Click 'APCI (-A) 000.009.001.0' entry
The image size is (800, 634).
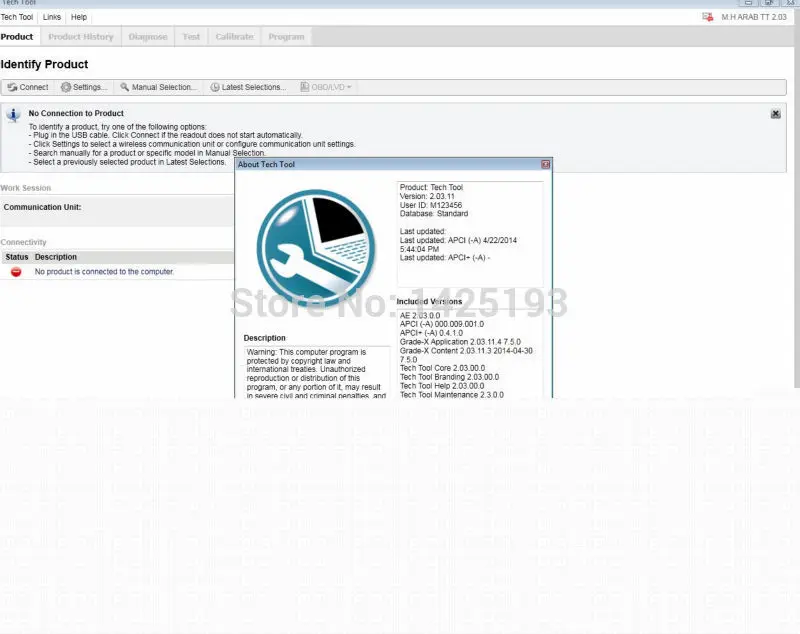coord(442,324)
